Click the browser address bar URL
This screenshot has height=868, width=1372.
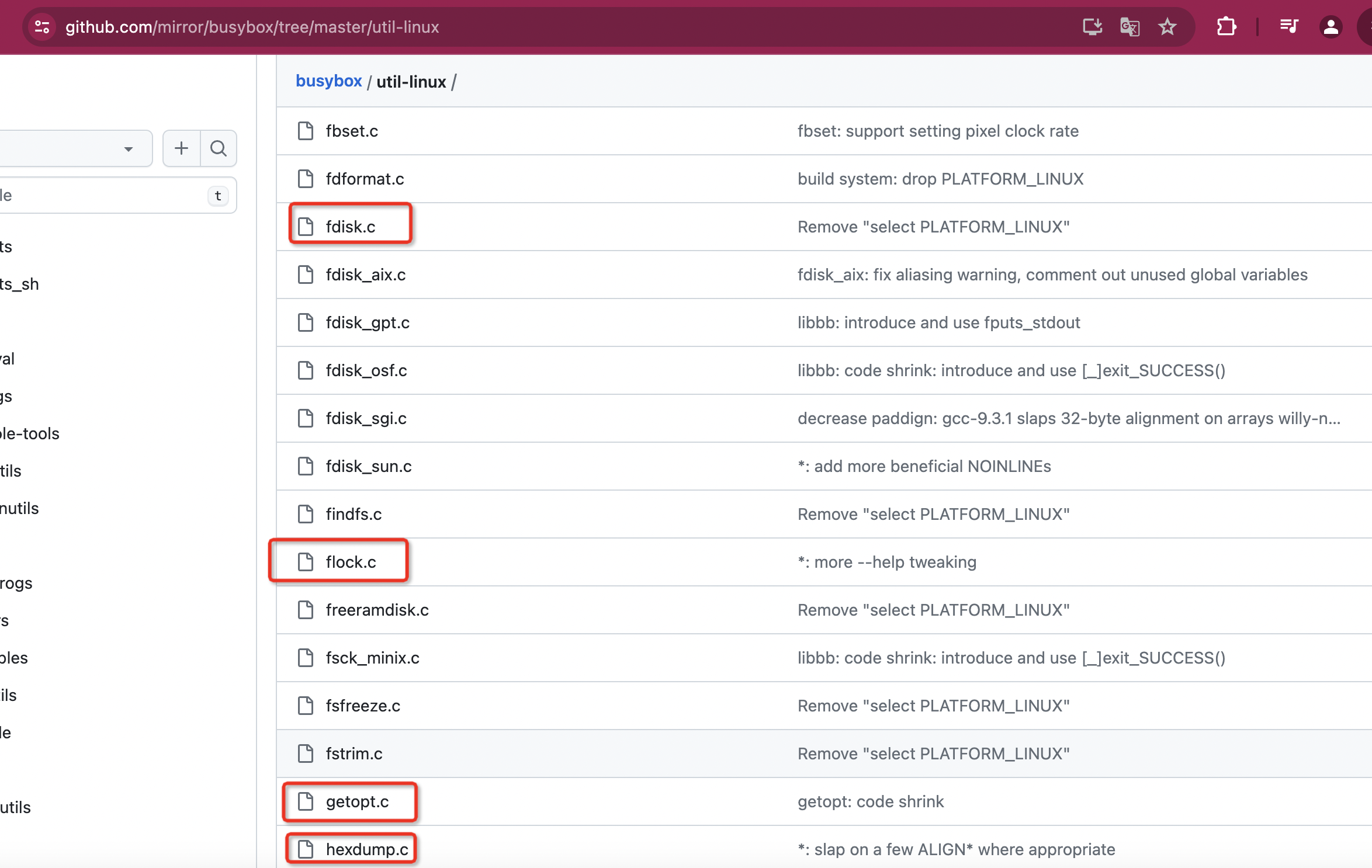(252, 27)
